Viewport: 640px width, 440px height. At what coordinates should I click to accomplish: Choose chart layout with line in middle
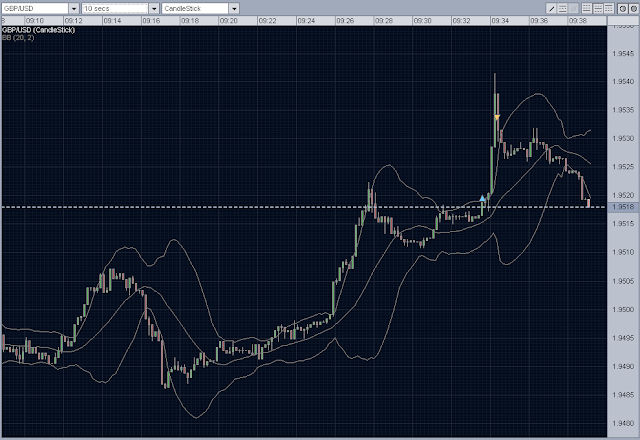pyautogui.click(x=598, y=9)
